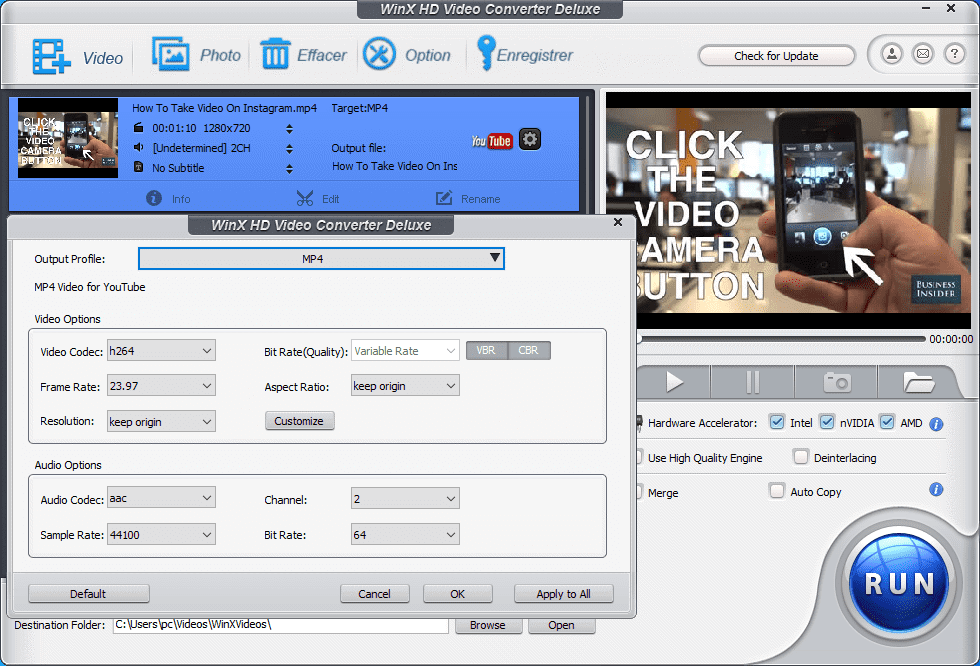Click the Apply to All button
The width and height of the screenshot is (980, 666).
(563, 594)
